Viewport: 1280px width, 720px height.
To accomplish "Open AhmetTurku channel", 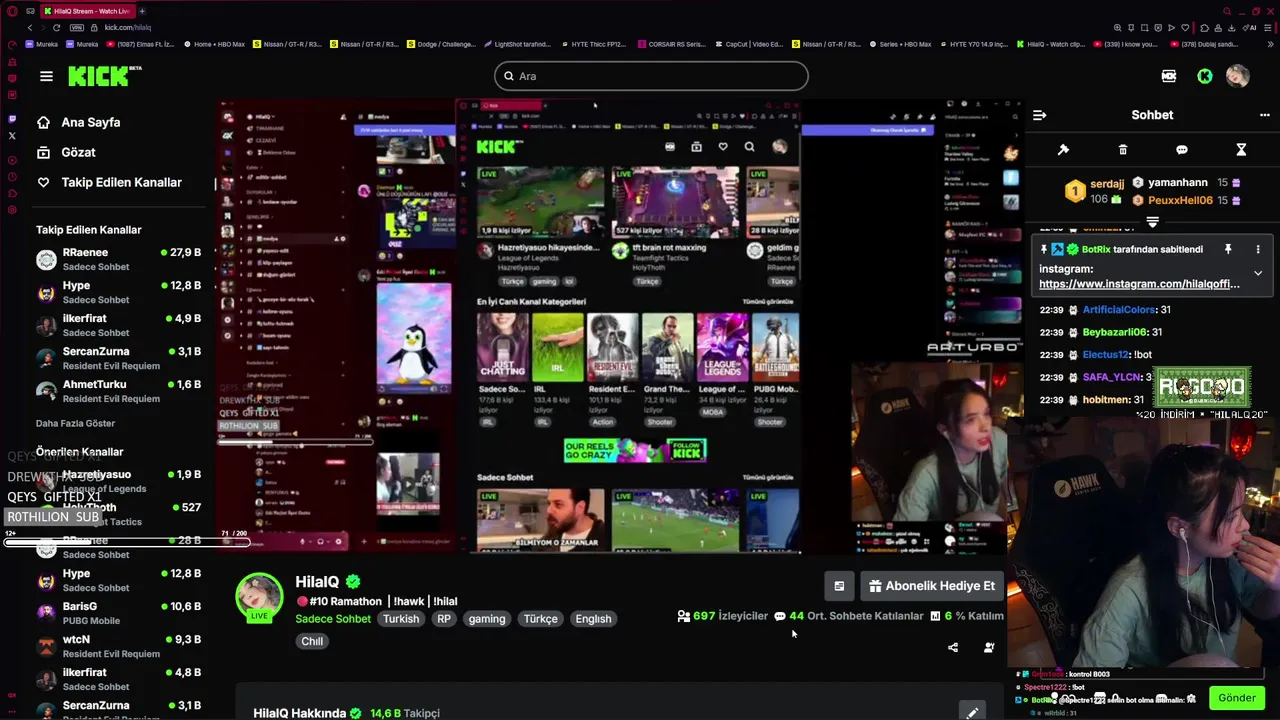I will click(x=118, y=391).
